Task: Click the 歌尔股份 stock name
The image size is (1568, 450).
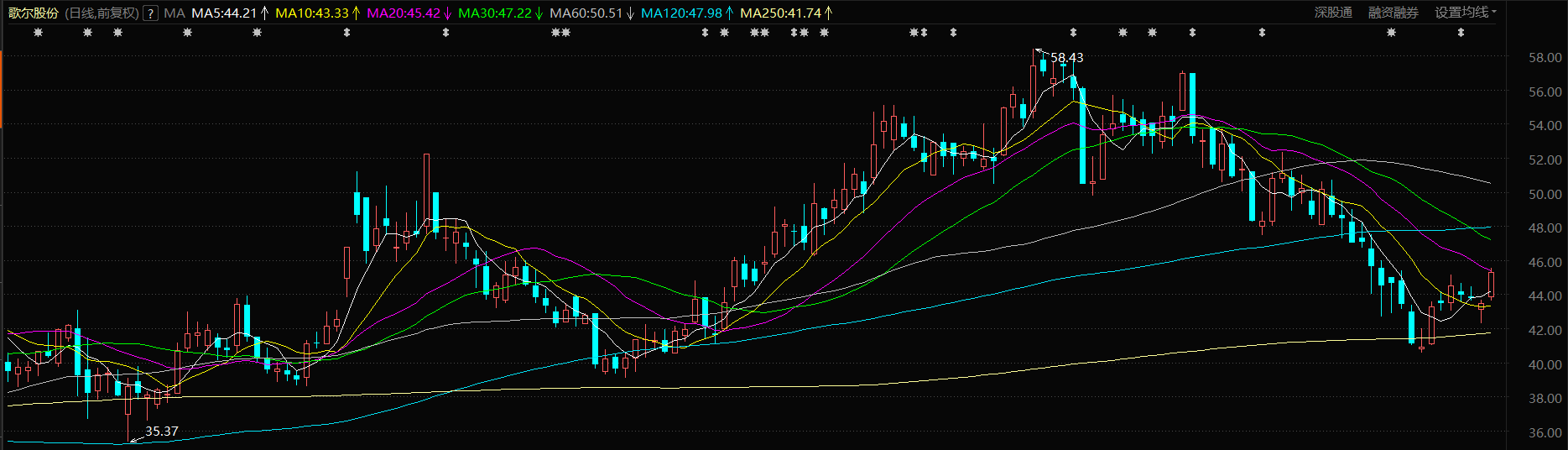Action: (34, 13)
